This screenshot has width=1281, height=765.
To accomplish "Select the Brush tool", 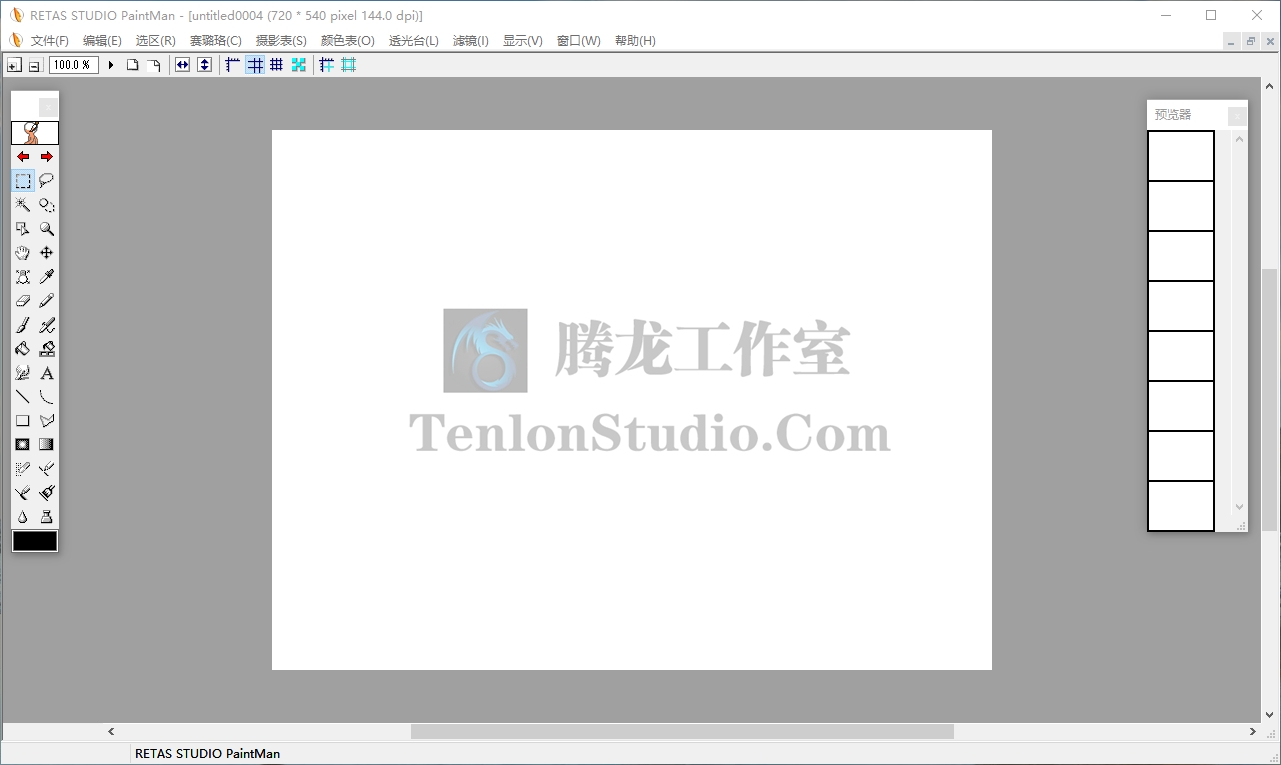I will point(22,325).
